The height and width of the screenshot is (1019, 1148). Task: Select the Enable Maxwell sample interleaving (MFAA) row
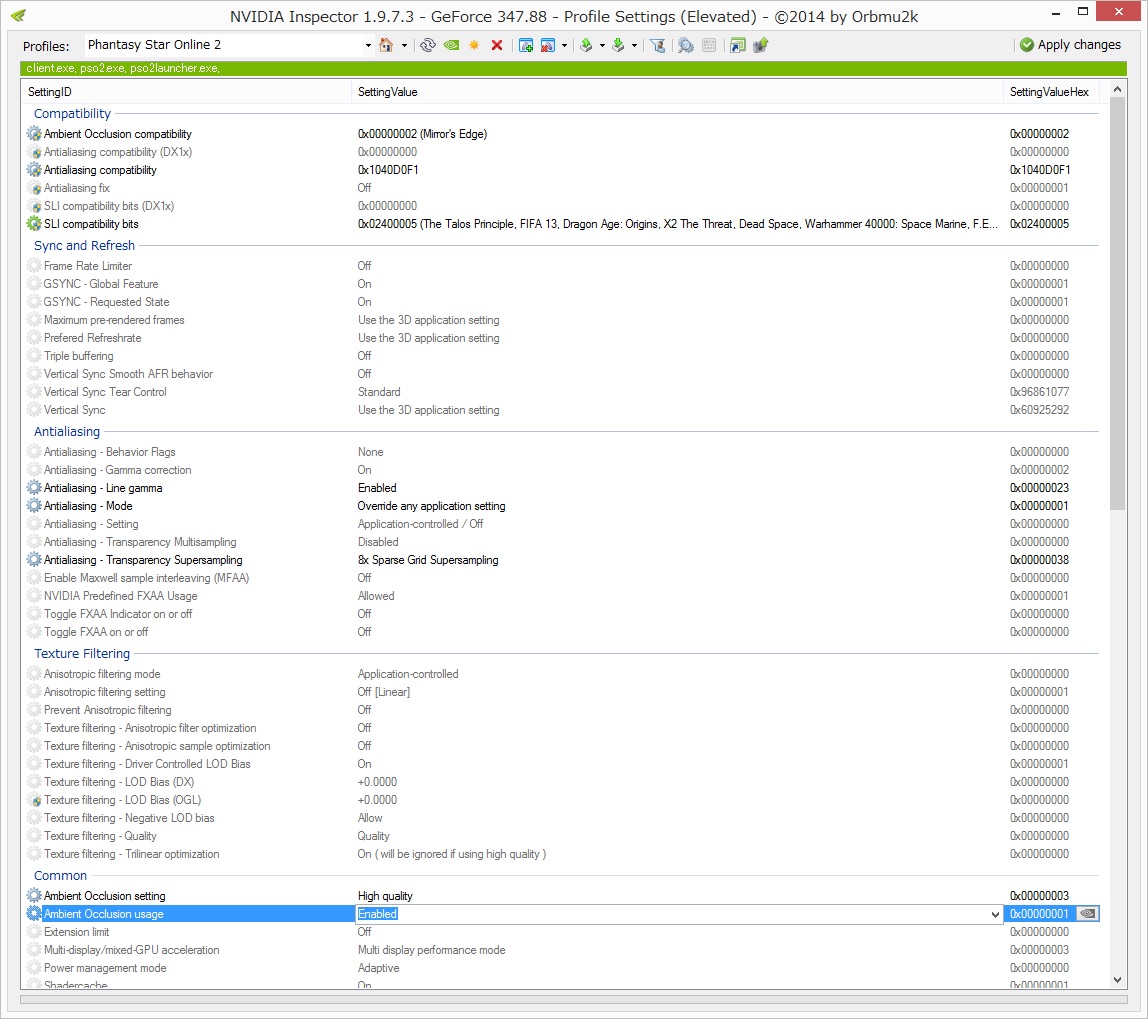point(562,578)
